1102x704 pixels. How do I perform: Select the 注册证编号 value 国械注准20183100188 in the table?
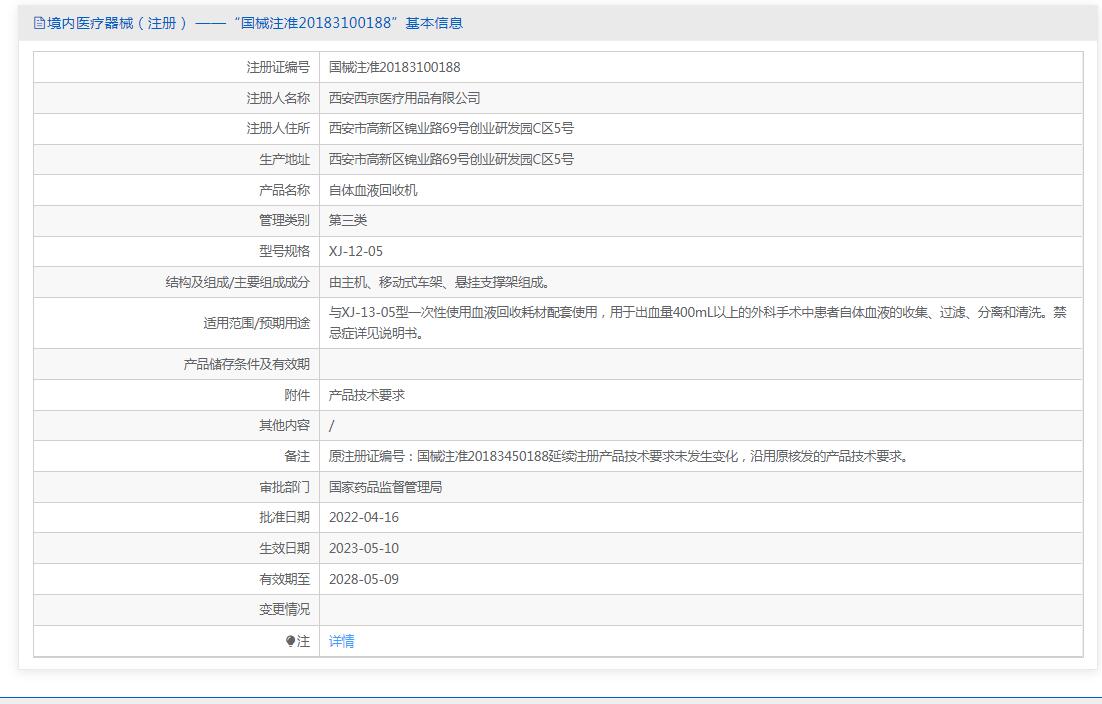pos(394,67)
